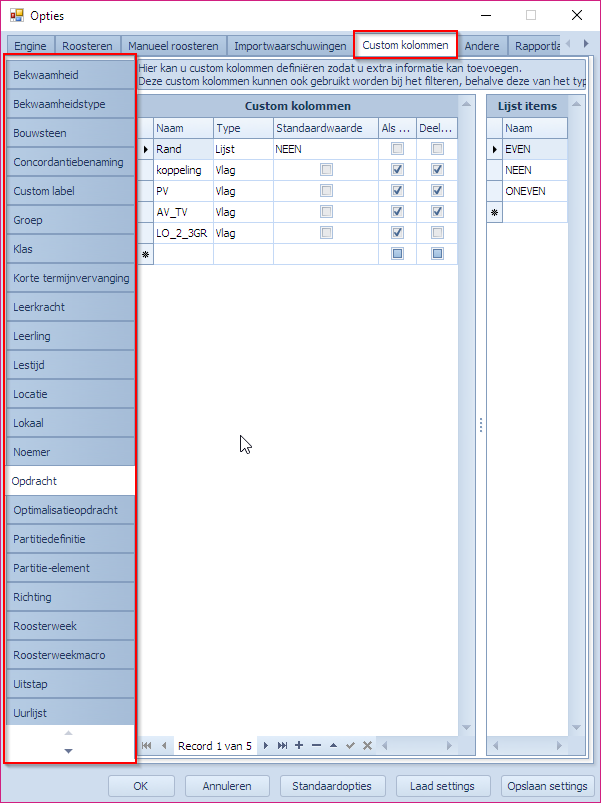Open Manueel roosteren tab
The width and height of the screenshot is (601, 803).
tap(173, 46)
